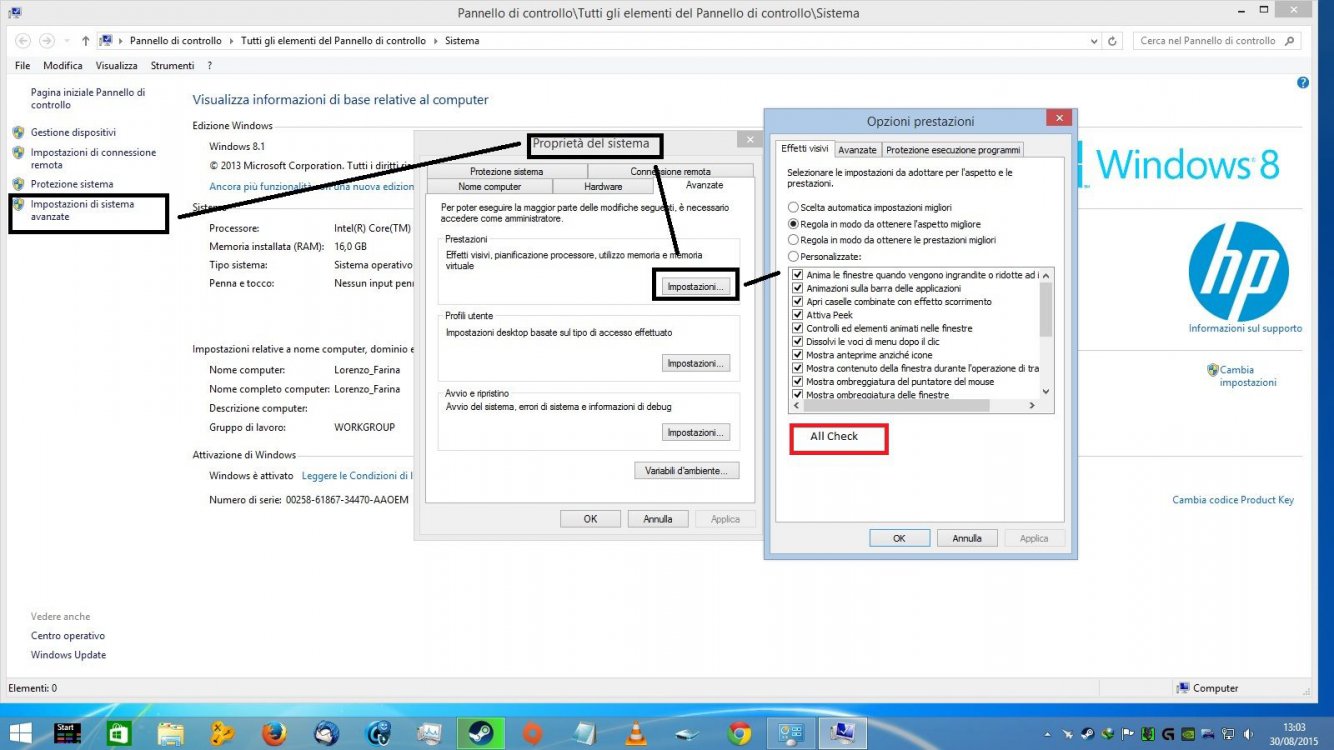This screenshot has height=750, width=1334.
Task: Click shield icon next to Gestione dispositivi
Action: [x=18, y=132]
